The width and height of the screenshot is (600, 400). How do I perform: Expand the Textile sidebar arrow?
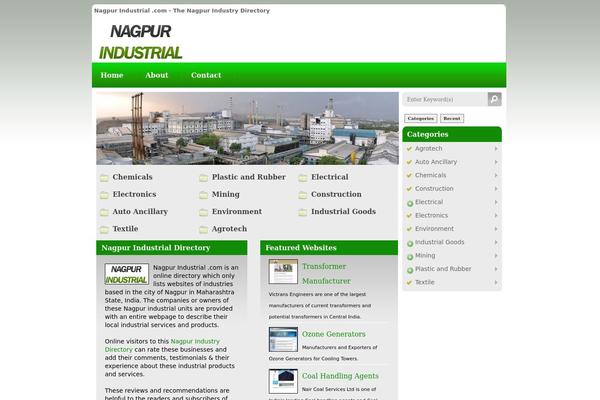(x=496, y=282)
